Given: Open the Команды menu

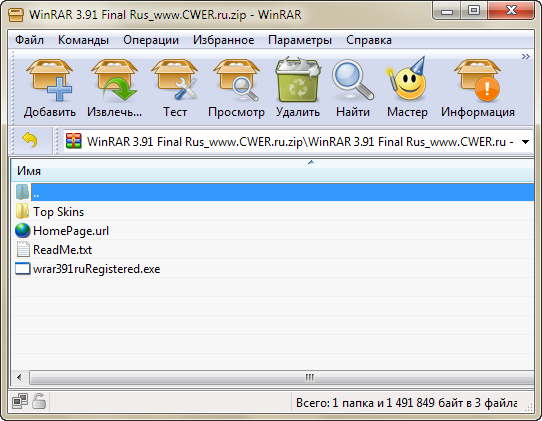Looking at the screenshot, I should click(x=83, y=40).
